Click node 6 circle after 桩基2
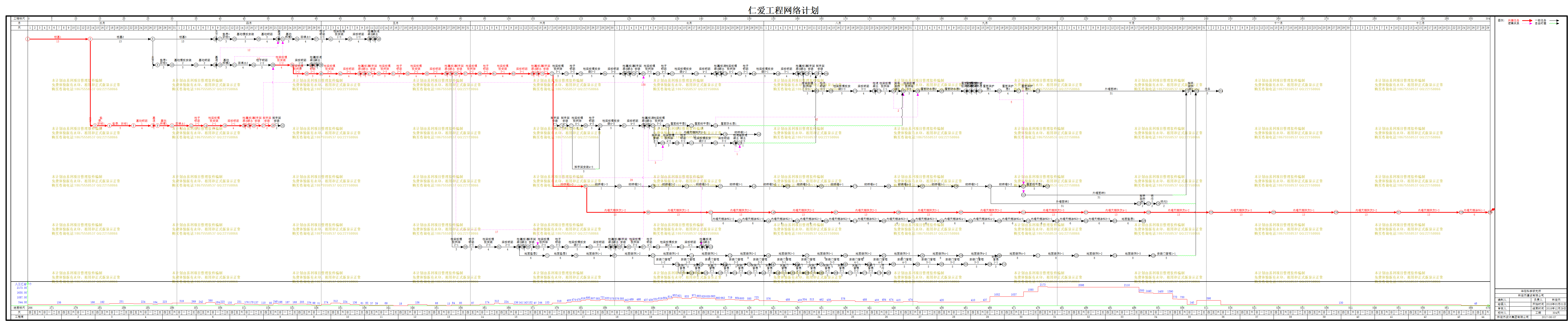1568x321 pixels. 153,39
